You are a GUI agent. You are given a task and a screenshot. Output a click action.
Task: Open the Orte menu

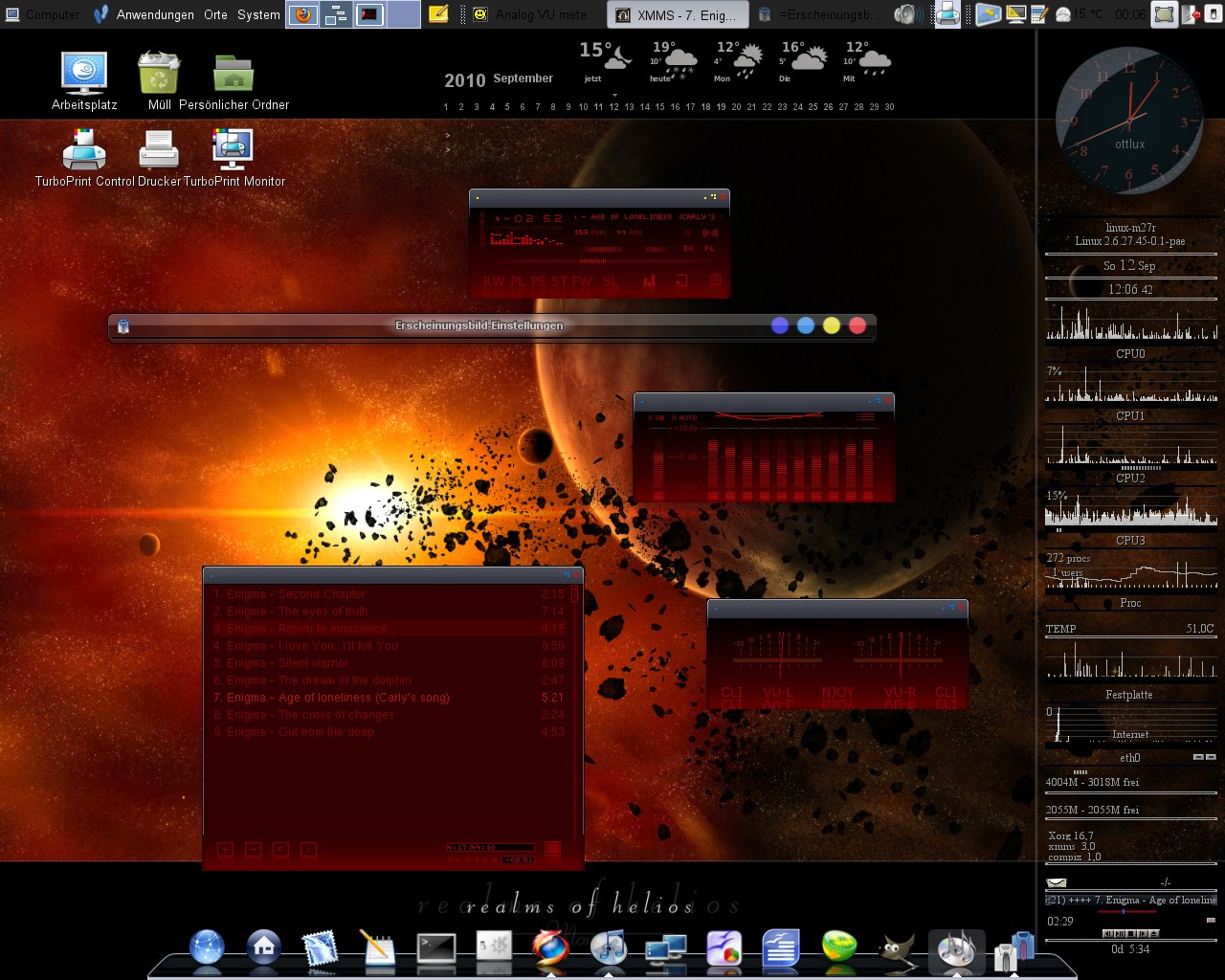click(215, 14)
